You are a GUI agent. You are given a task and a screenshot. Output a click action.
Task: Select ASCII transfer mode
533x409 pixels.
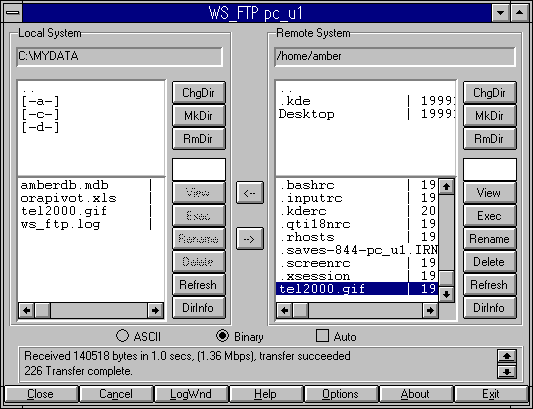coord(138,336)
